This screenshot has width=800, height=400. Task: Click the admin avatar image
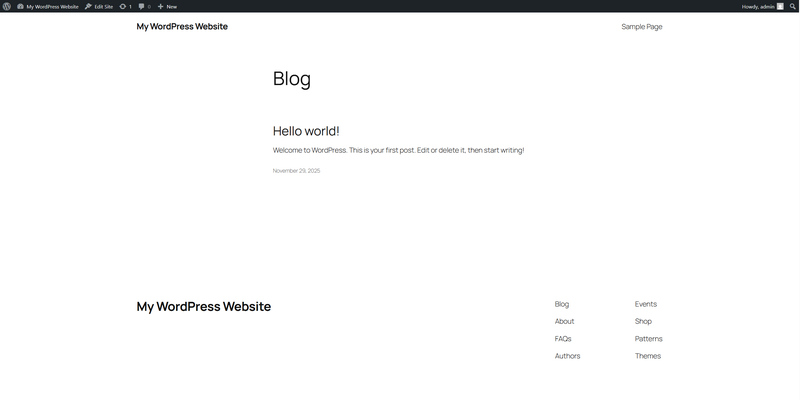coord(780,7)
